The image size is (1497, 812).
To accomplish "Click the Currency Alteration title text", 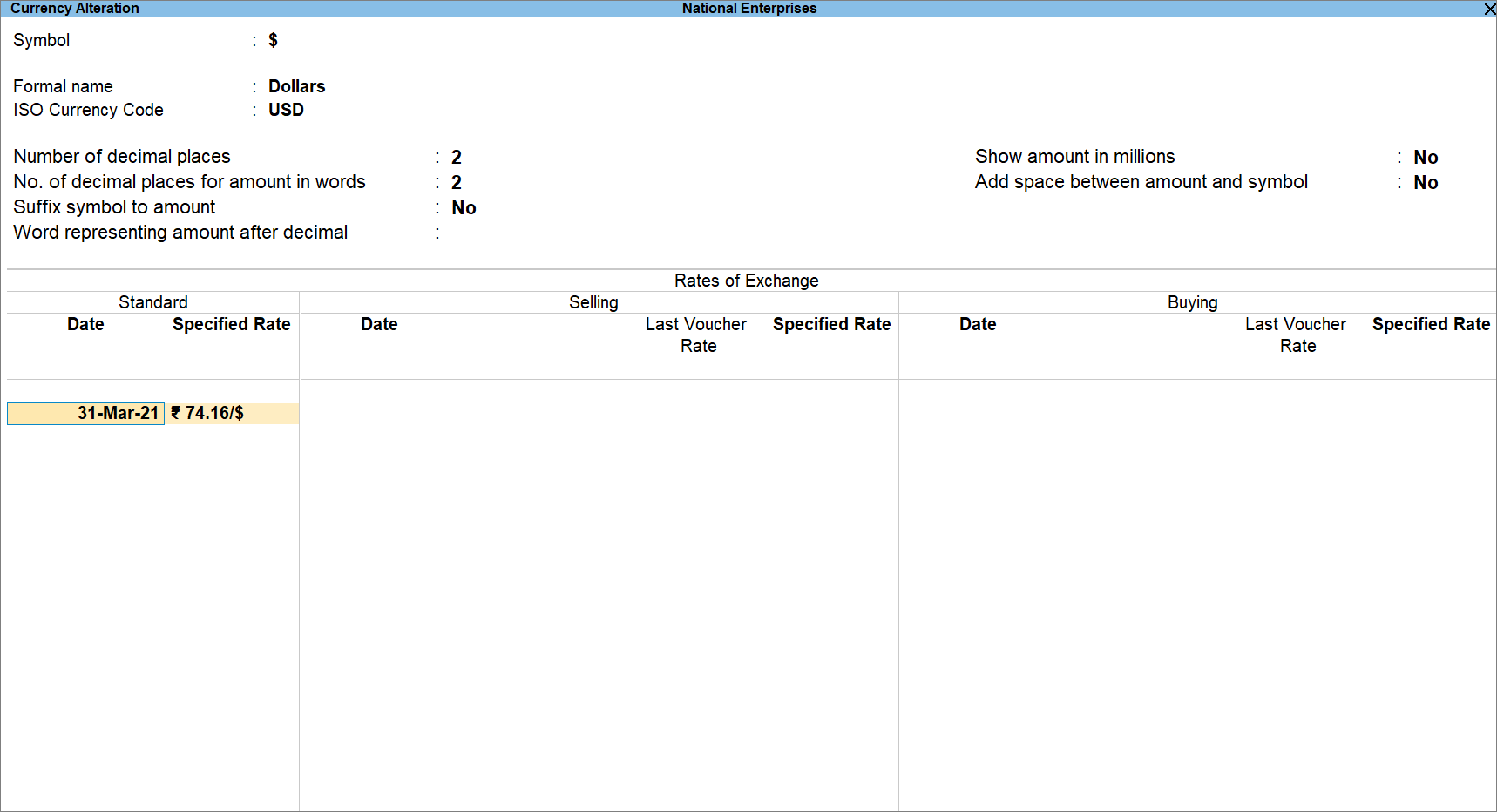I will click(75, 9).
